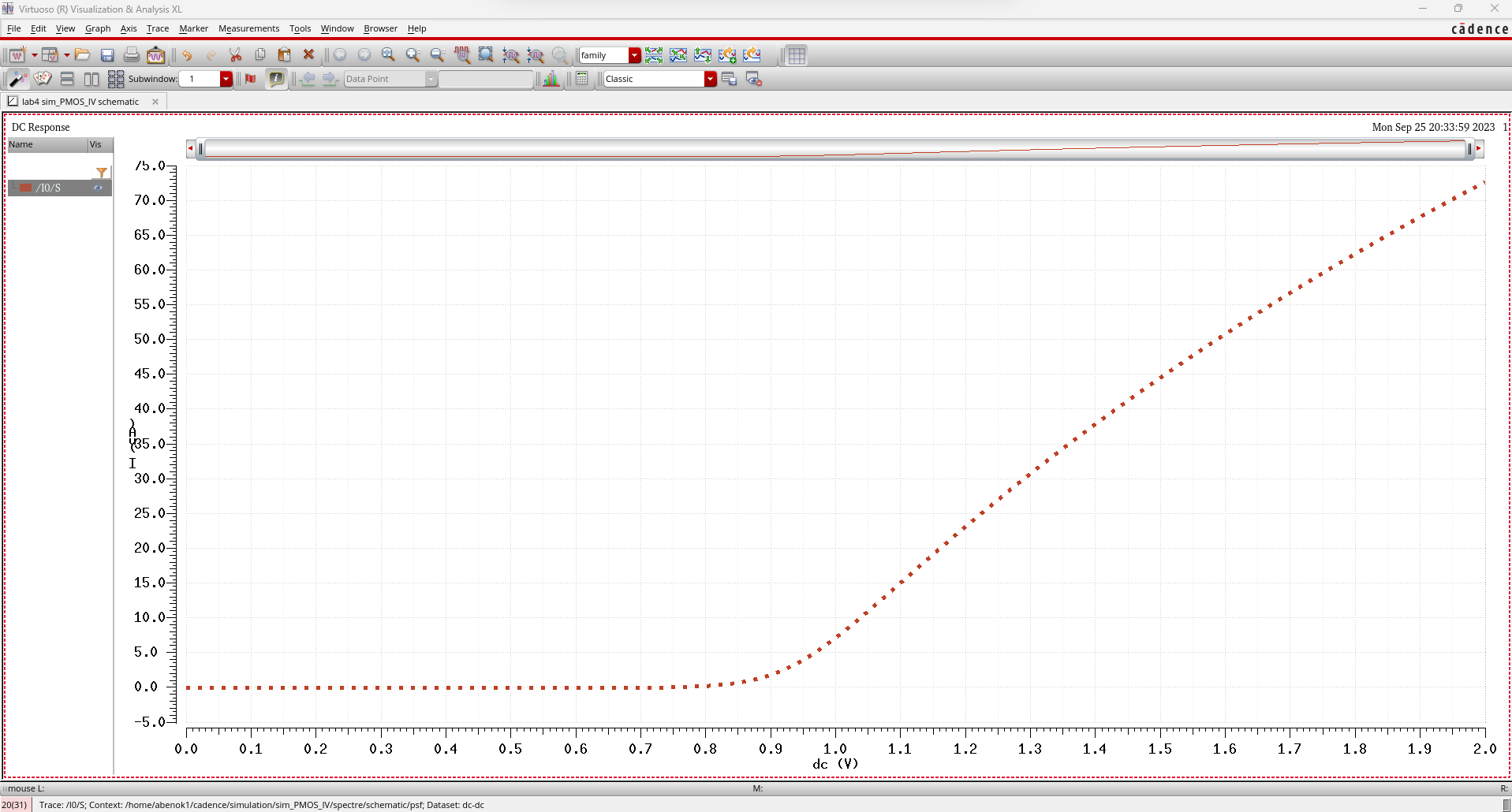This screenshot has height=812, width=1512.
Task: Click right arrow of overview scrollbar
Action: [x=1479, y=148]
